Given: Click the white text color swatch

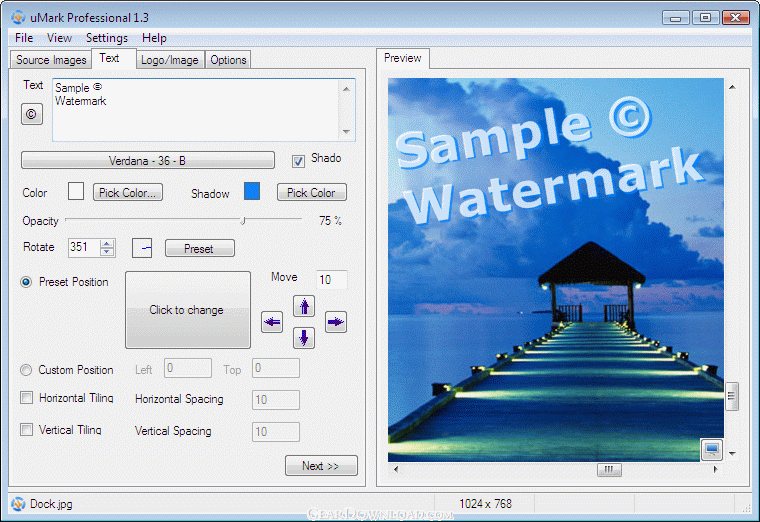Looking at the screenshot, I should tap(76, 191).
